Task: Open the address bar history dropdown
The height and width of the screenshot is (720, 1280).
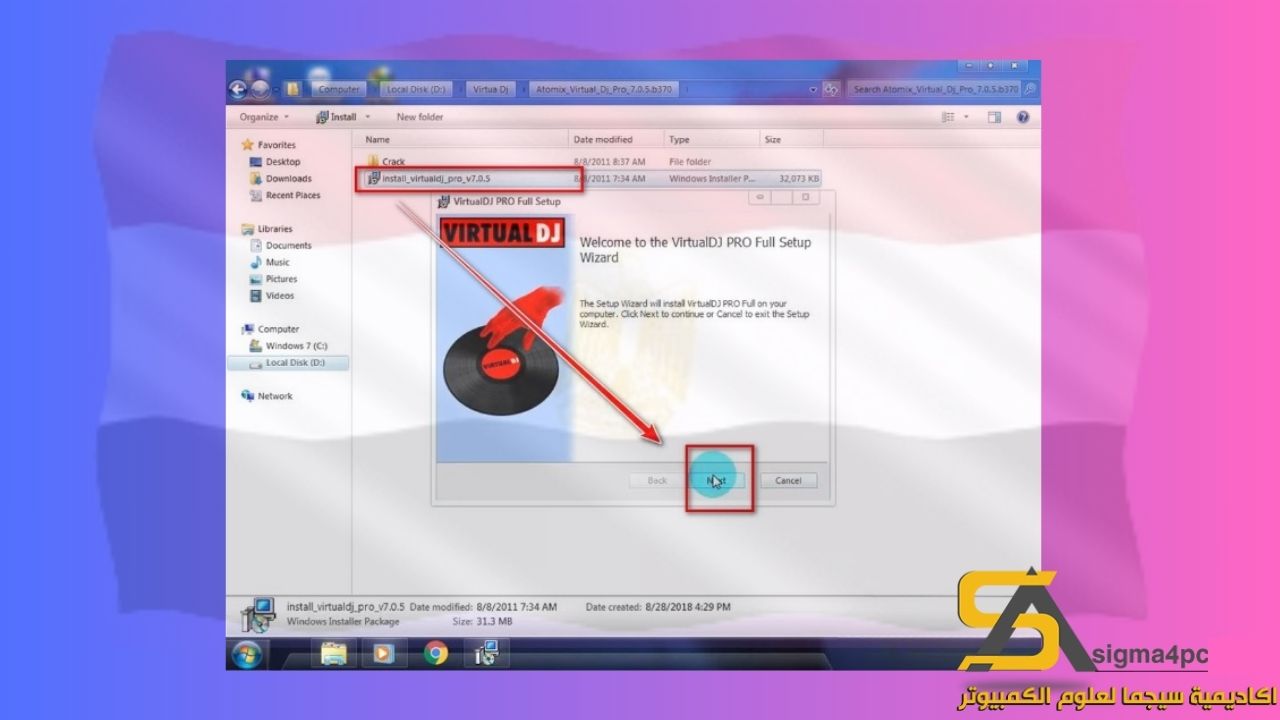Action: [x=812, y=89]
